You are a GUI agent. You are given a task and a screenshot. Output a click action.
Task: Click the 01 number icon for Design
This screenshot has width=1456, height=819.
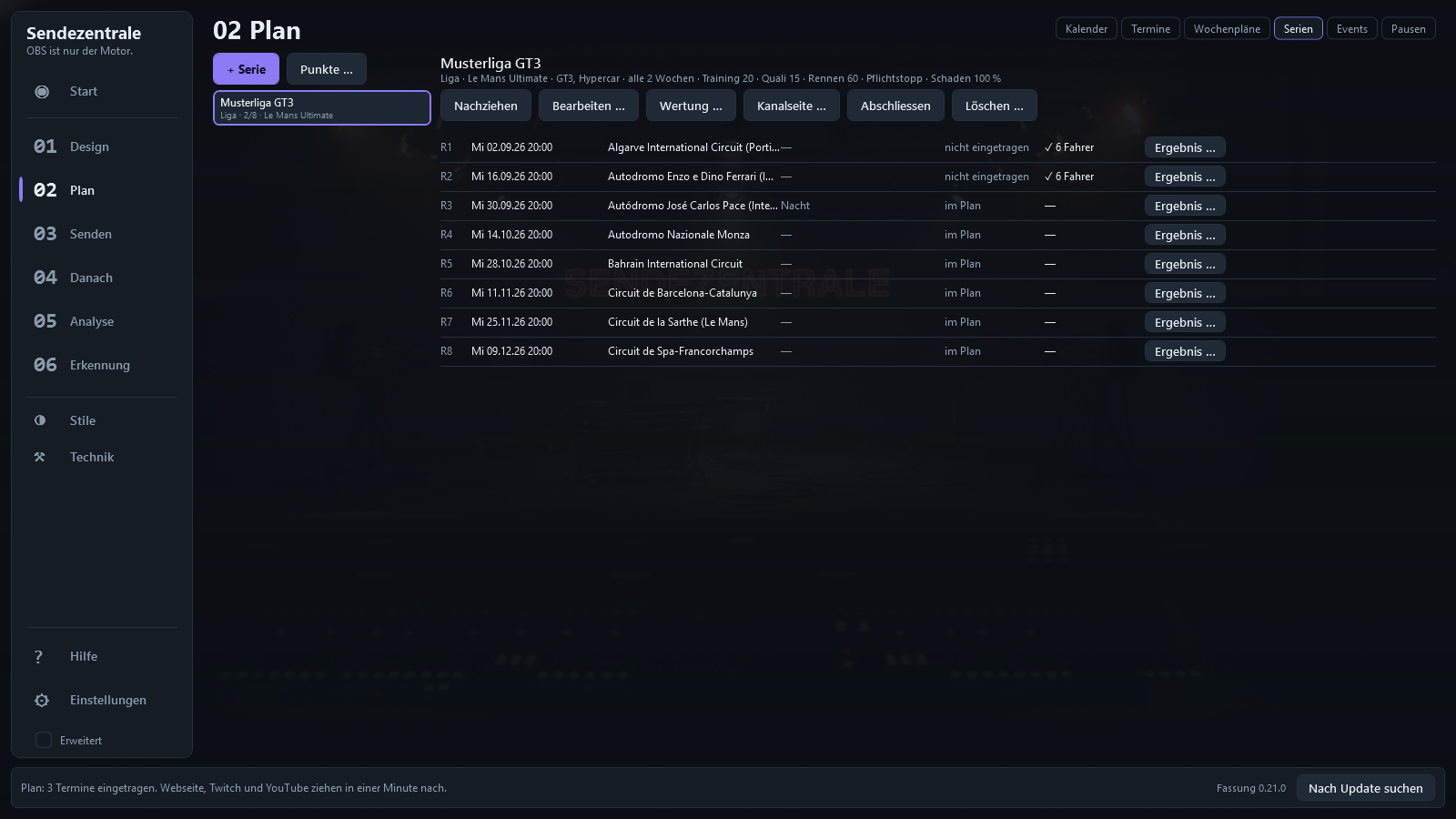click(45, 147)
